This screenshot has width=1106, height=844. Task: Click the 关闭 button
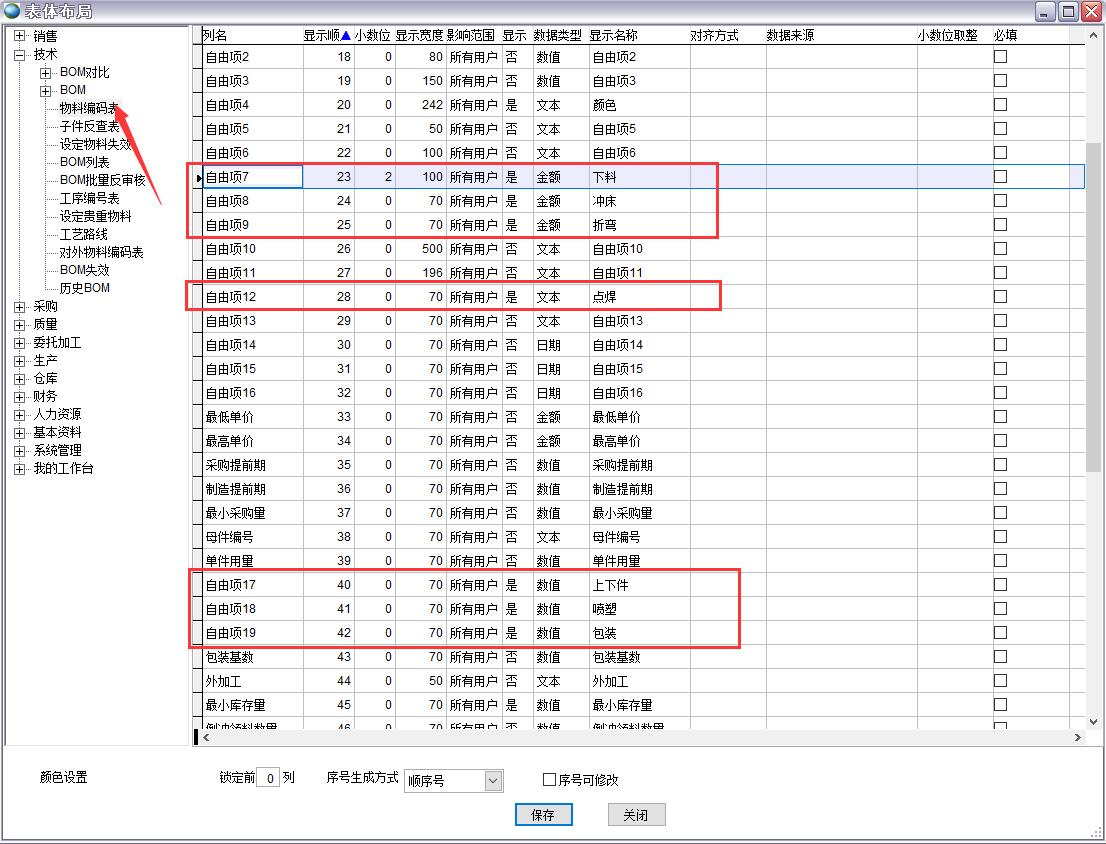point(635,815)
